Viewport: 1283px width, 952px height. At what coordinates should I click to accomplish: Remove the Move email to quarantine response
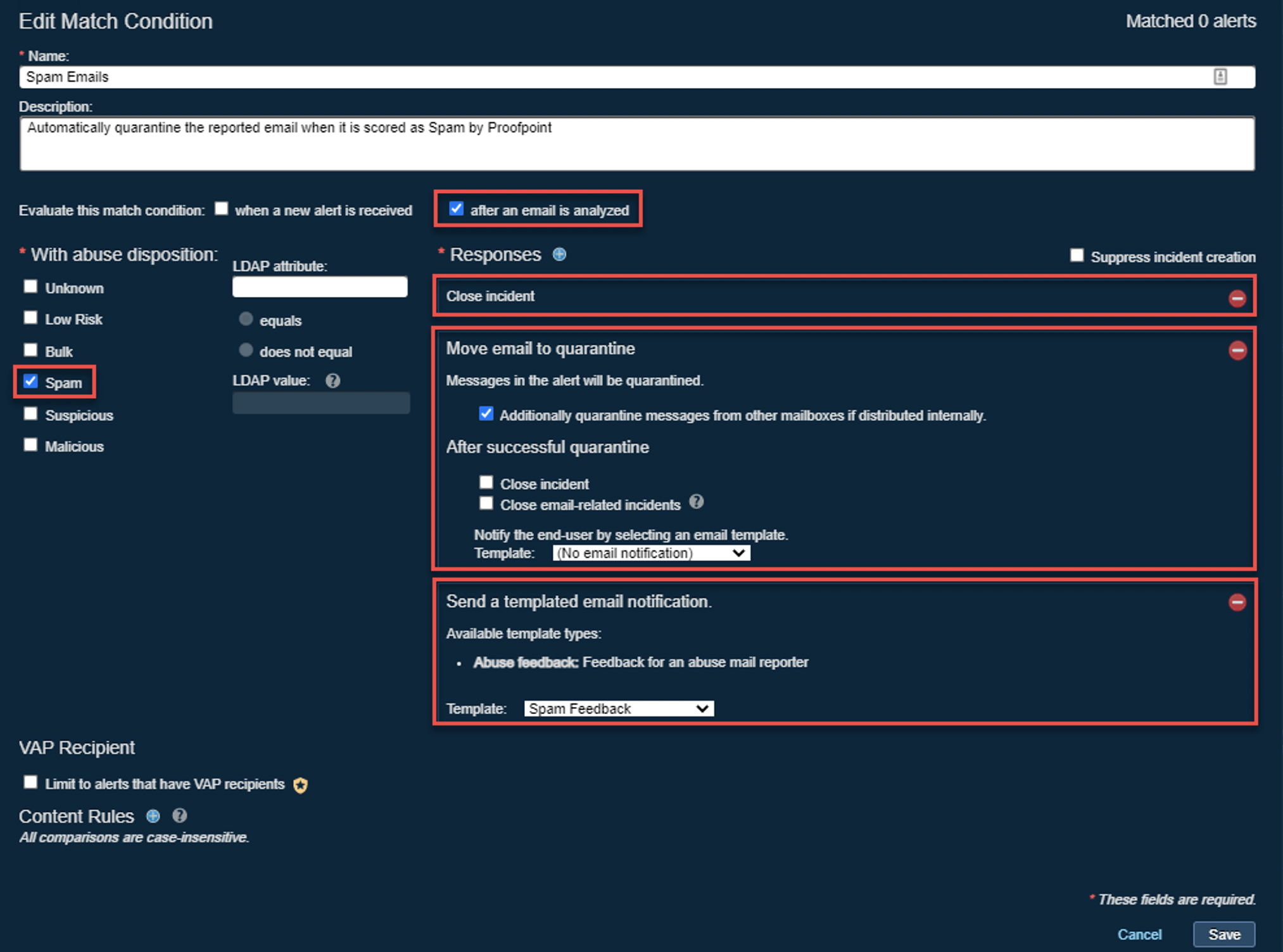pos(1237,350)
